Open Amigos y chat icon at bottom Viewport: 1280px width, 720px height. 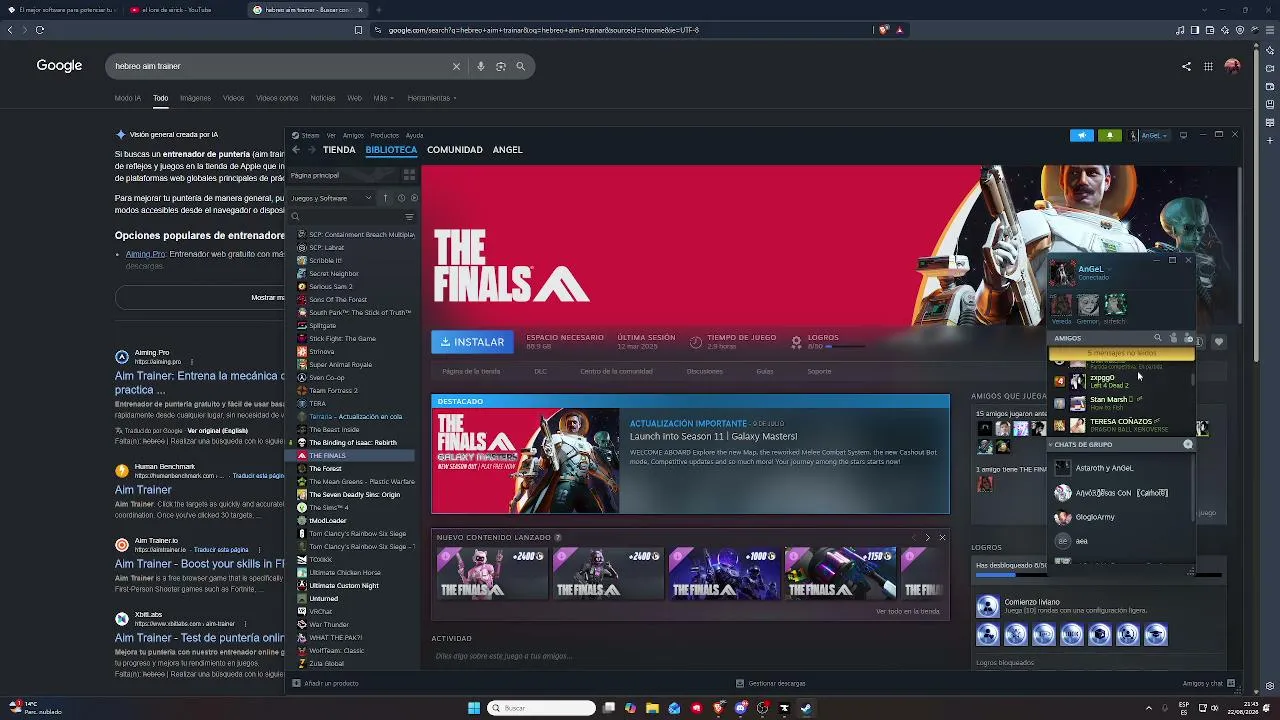click(1231, 684)
